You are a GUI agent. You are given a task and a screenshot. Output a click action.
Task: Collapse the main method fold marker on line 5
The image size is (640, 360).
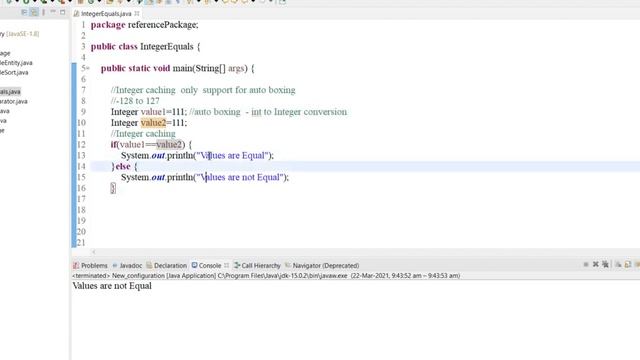tap(88, 68)
